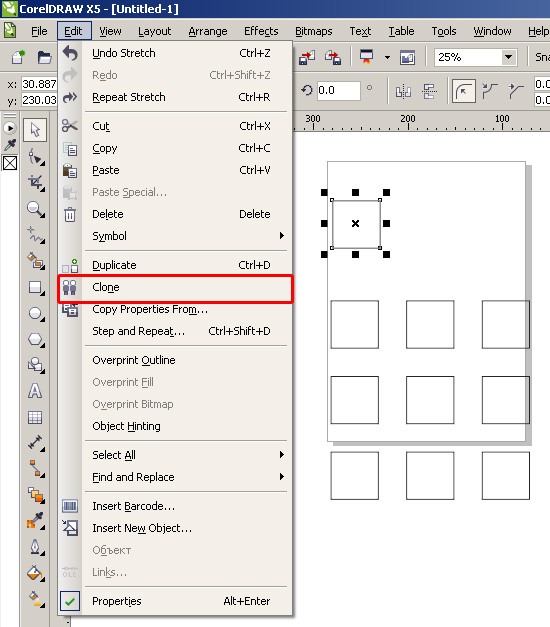Select the Polygon tool
Image resolution: width=550 pixels, height=627 pixels.
[35, 340]
